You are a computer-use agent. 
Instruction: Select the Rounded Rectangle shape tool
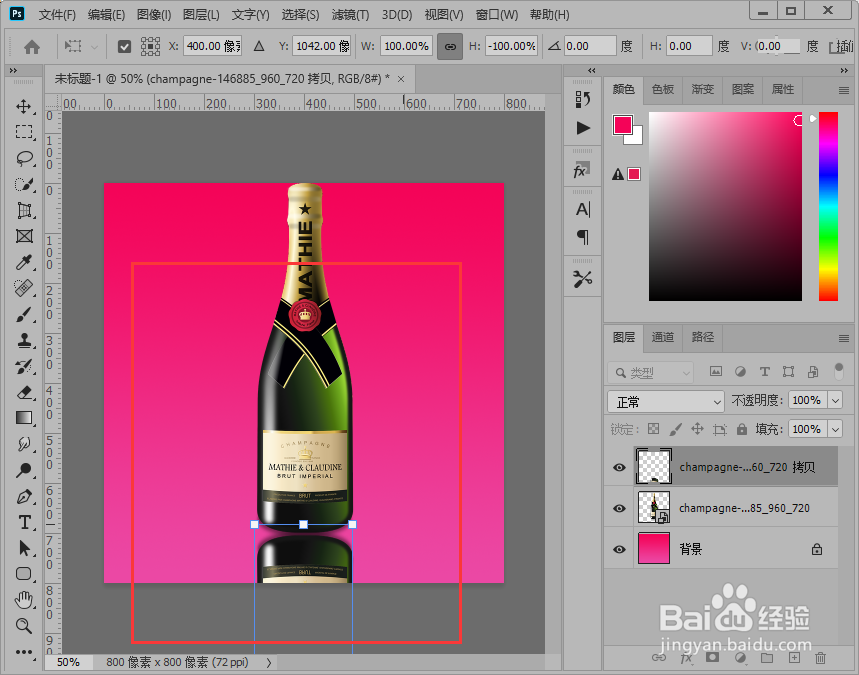(x=24, y=574)
